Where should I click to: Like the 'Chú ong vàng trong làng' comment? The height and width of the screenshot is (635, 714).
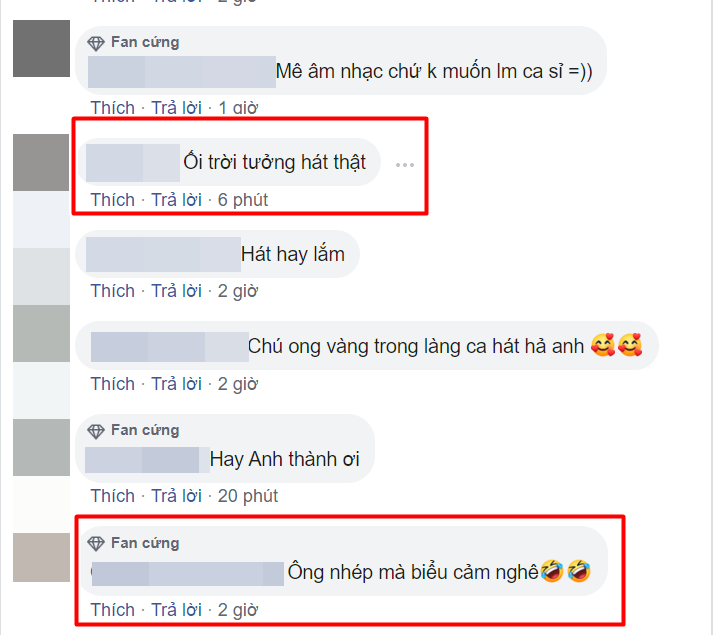pos(112,384)
